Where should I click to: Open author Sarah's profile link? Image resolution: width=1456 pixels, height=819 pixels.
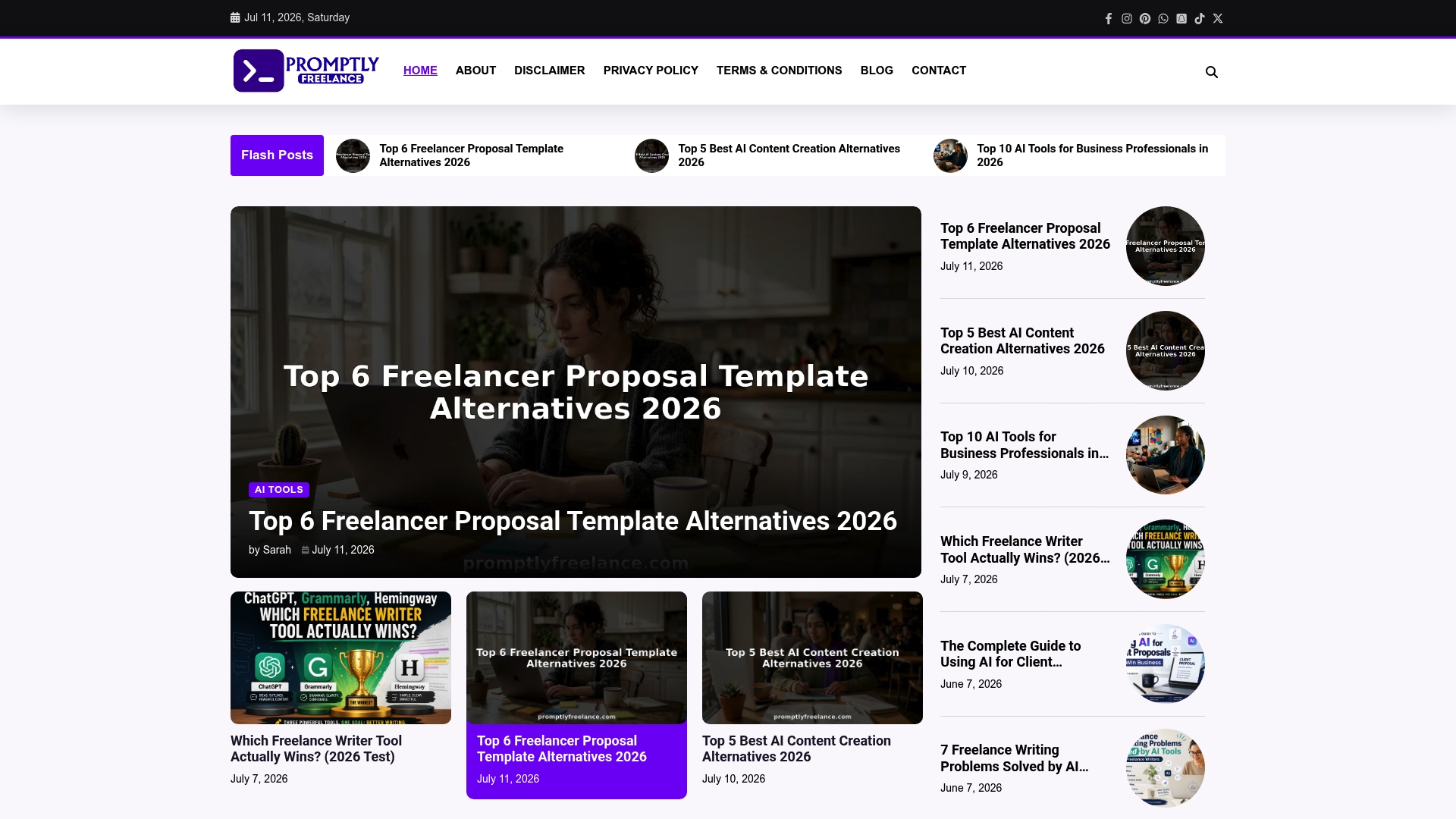click(277, 550)
